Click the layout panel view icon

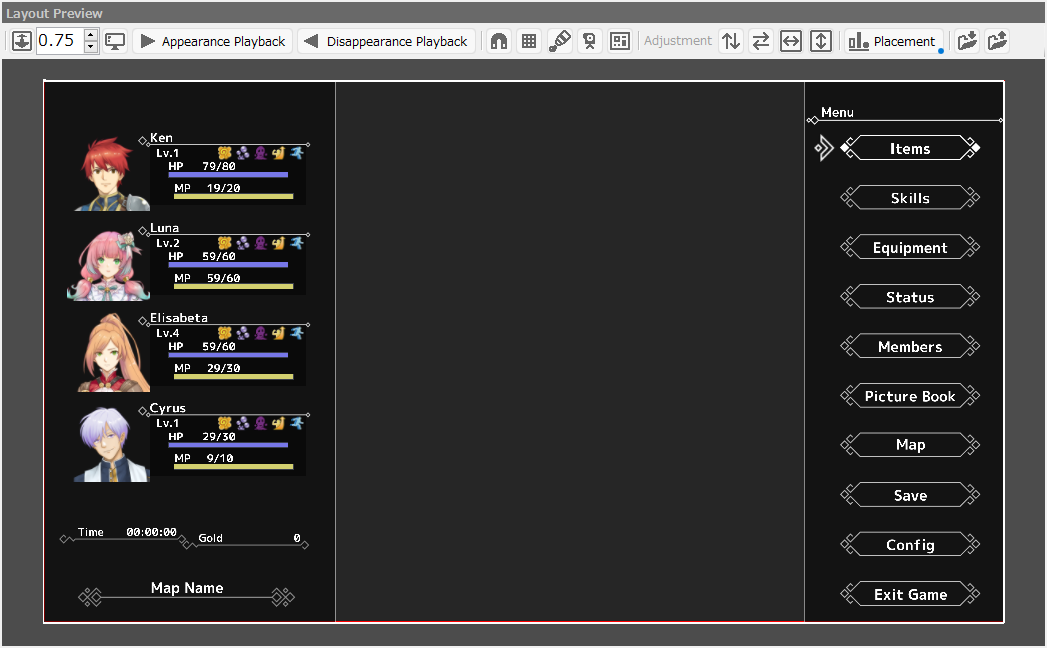point(620,41)
